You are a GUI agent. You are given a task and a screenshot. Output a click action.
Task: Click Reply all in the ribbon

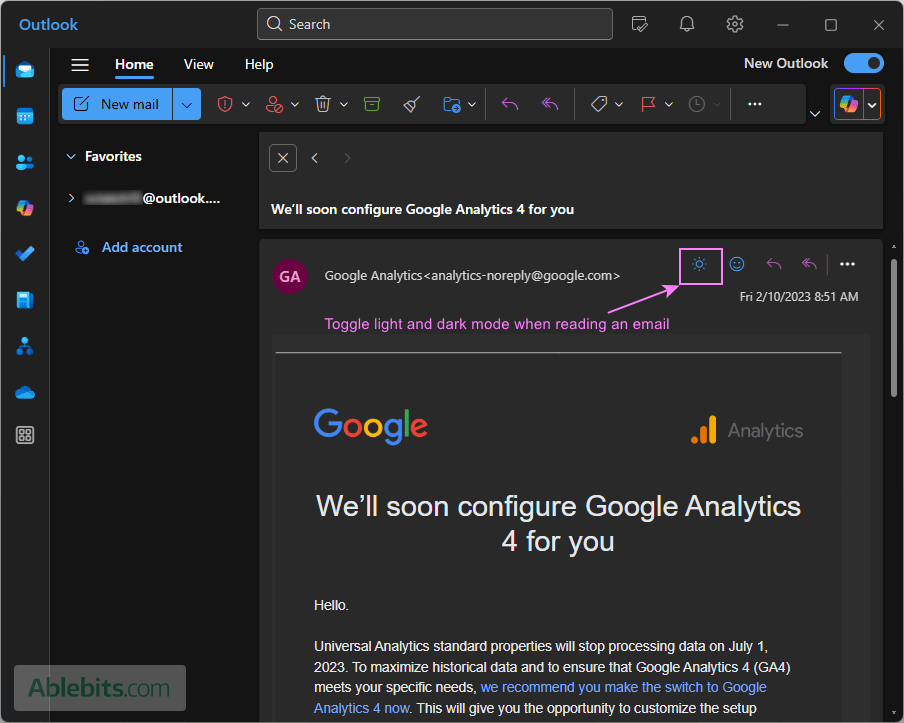(550, 104)
